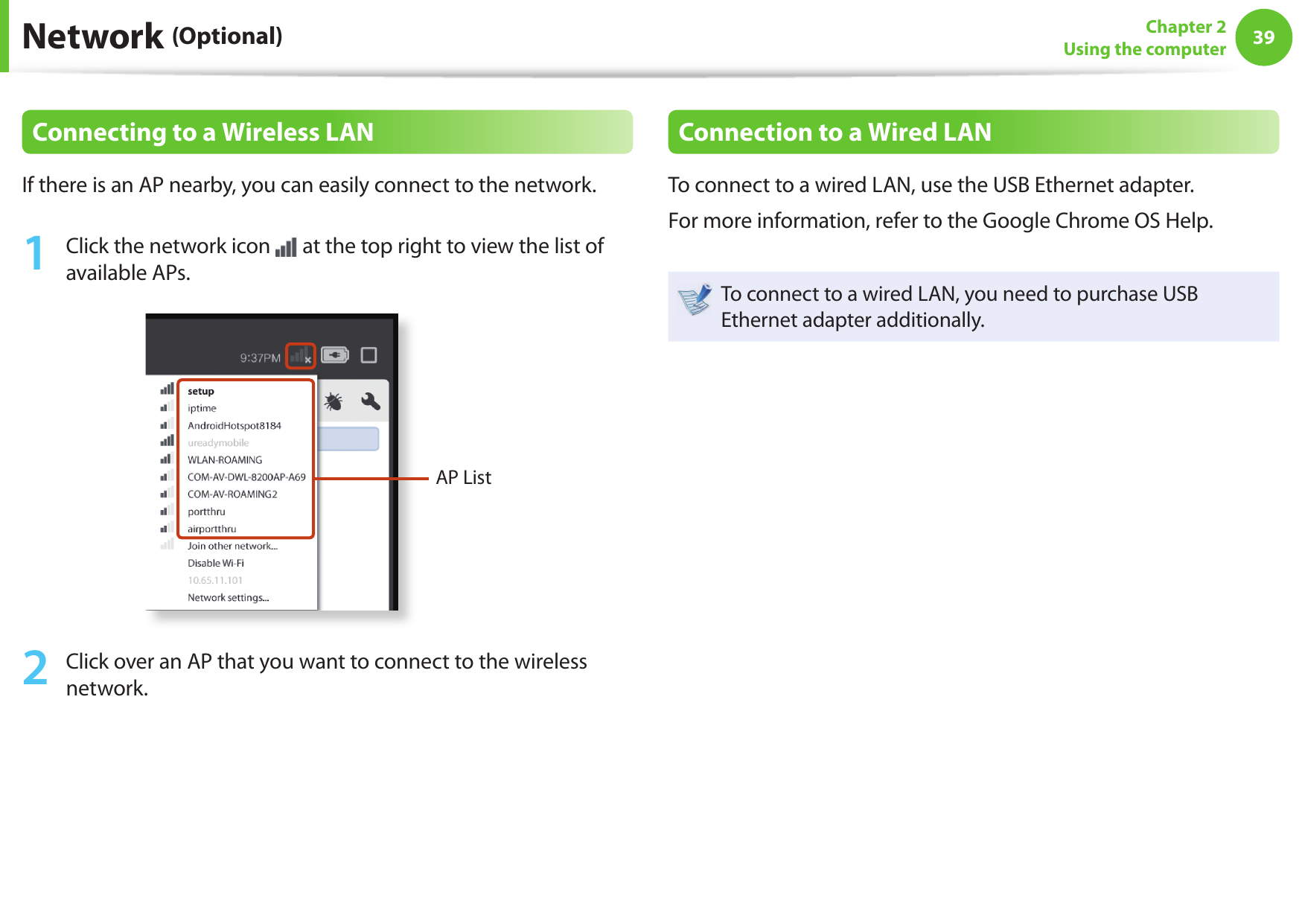
Task: Click the bug report icon
Action: pyautogui.click(x=334, y=401)
